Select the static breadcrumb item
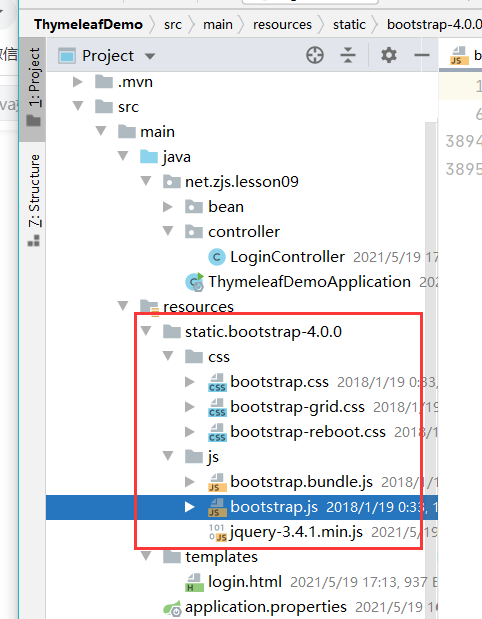This screenshot has width=482, height=619. point(349,25)
